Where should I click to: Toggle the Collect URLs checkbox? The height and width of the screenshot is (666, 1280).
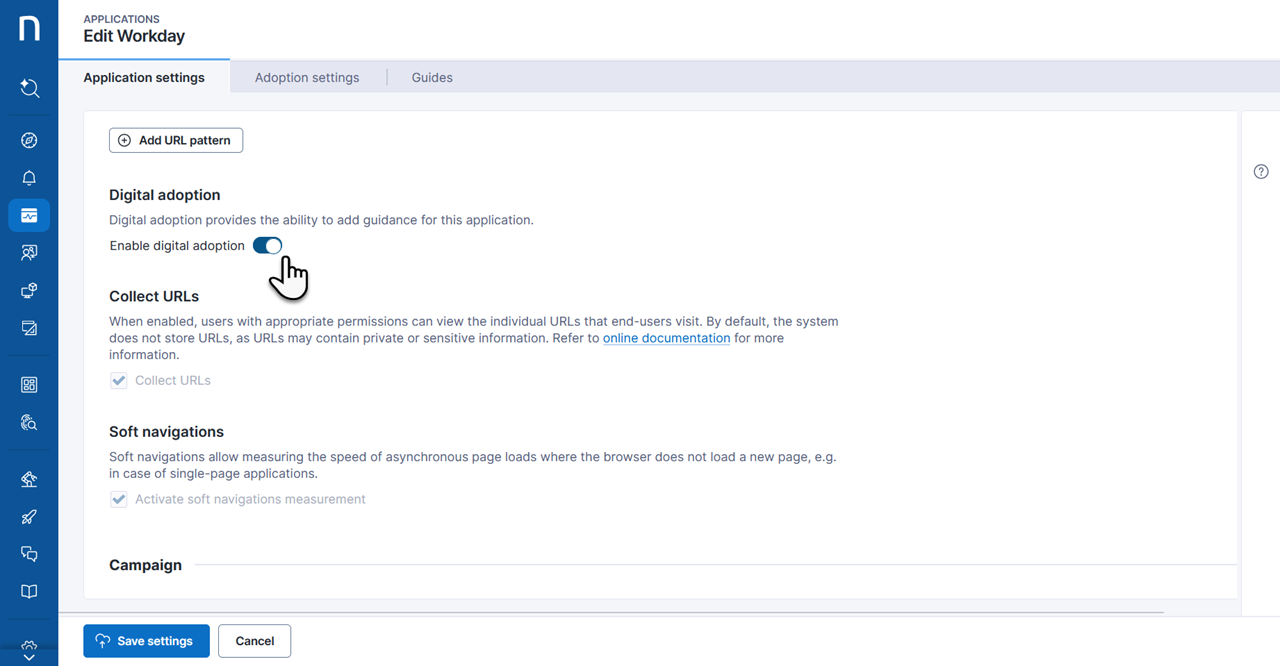(119, 381)
